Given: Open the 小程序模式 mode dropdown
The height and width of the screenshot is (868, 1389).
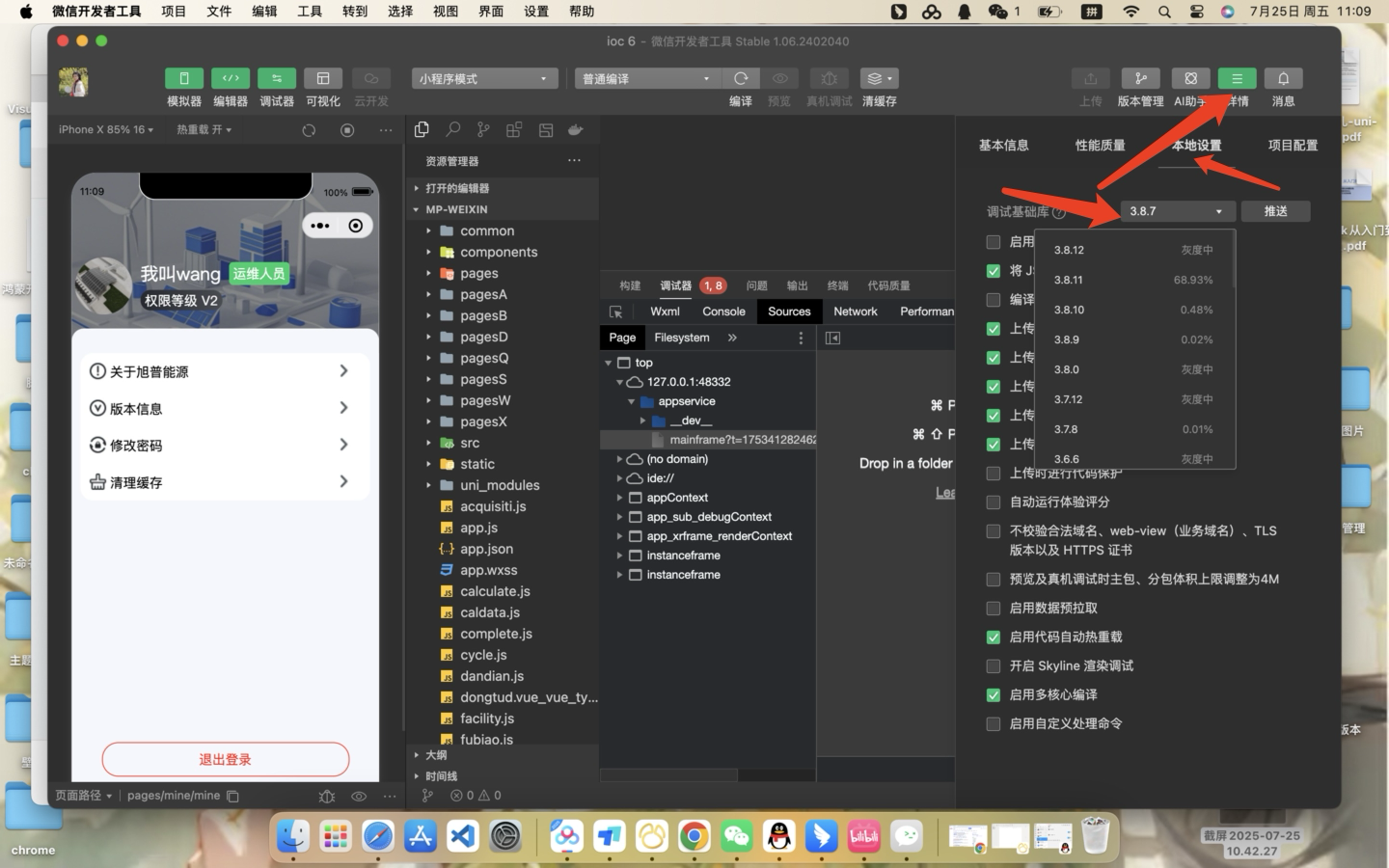Looking at the screenshot, I should click(x=484, y=79).
